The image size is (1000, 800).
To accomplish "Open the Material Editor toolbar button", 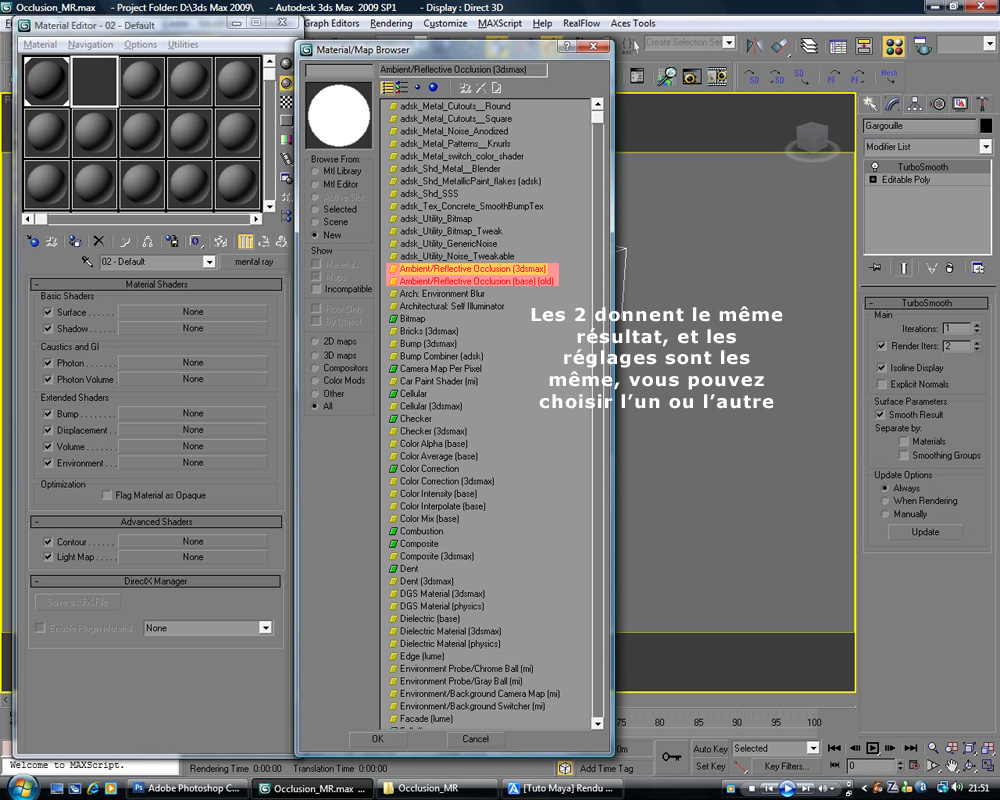I will 894,46.
